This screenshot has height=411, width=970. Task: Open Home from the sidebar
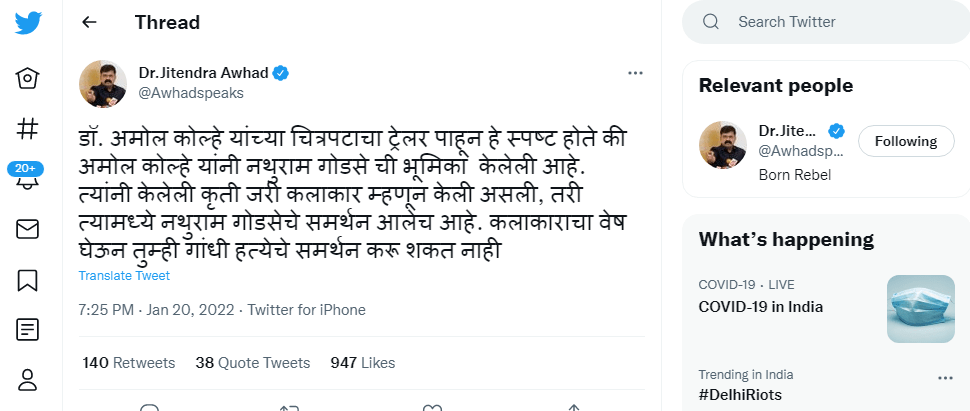point(28,78)
